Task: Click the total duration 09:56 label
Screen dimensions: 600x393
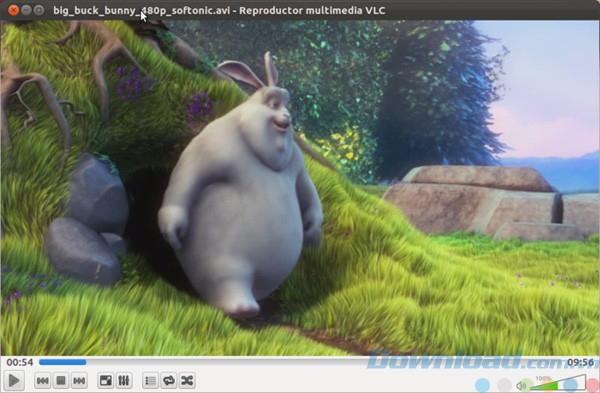Action: tap(580, 362)
